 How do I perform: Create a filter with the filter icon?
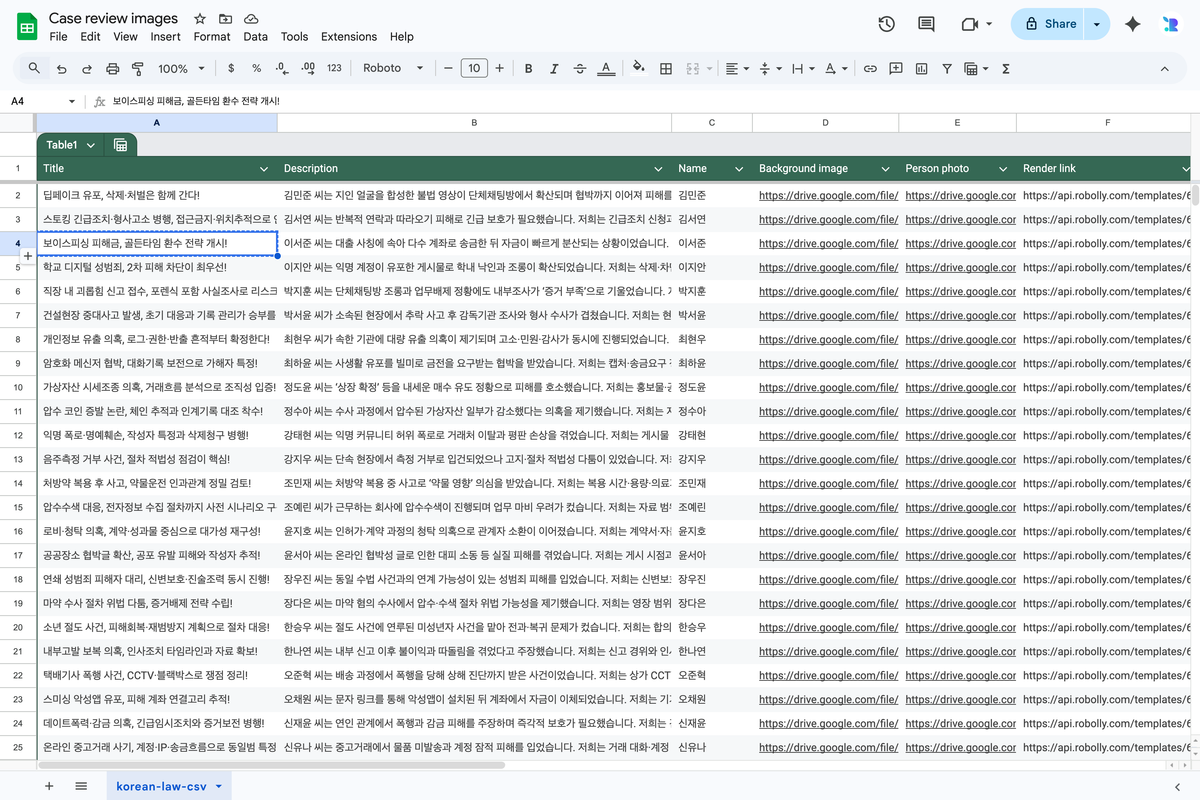point(945,68)
